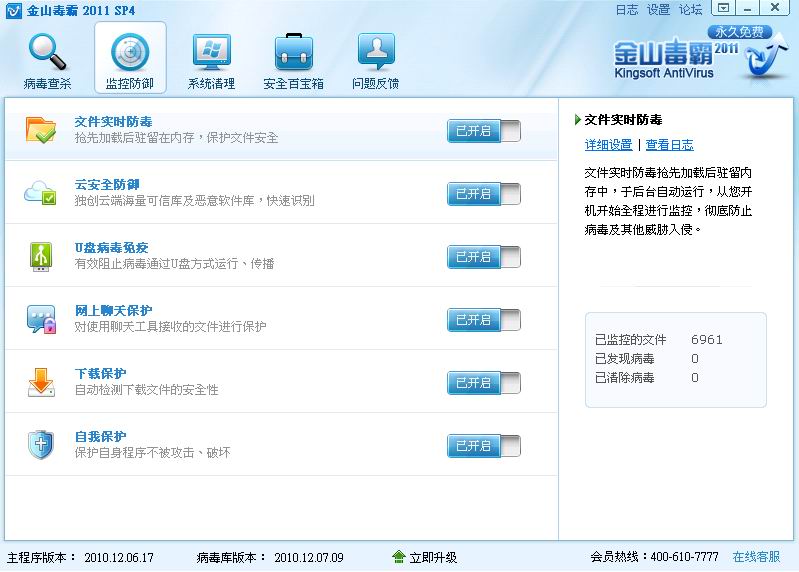Toggle 文件实时防毒 switch off
This screenshot has width=799, height=572.
pos(484,131)
